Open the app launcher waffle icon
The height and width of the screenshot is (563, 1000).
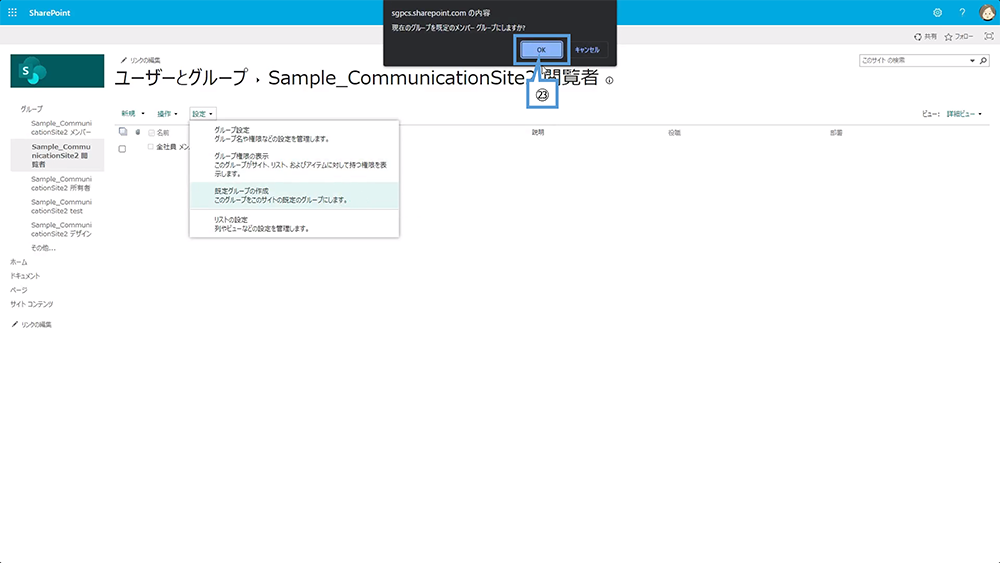12,12
